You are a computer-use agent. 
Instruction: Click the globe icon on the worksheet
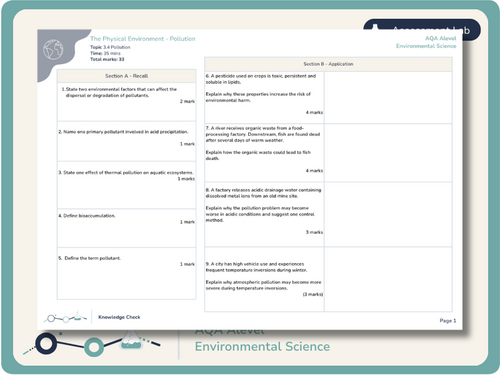53,49
